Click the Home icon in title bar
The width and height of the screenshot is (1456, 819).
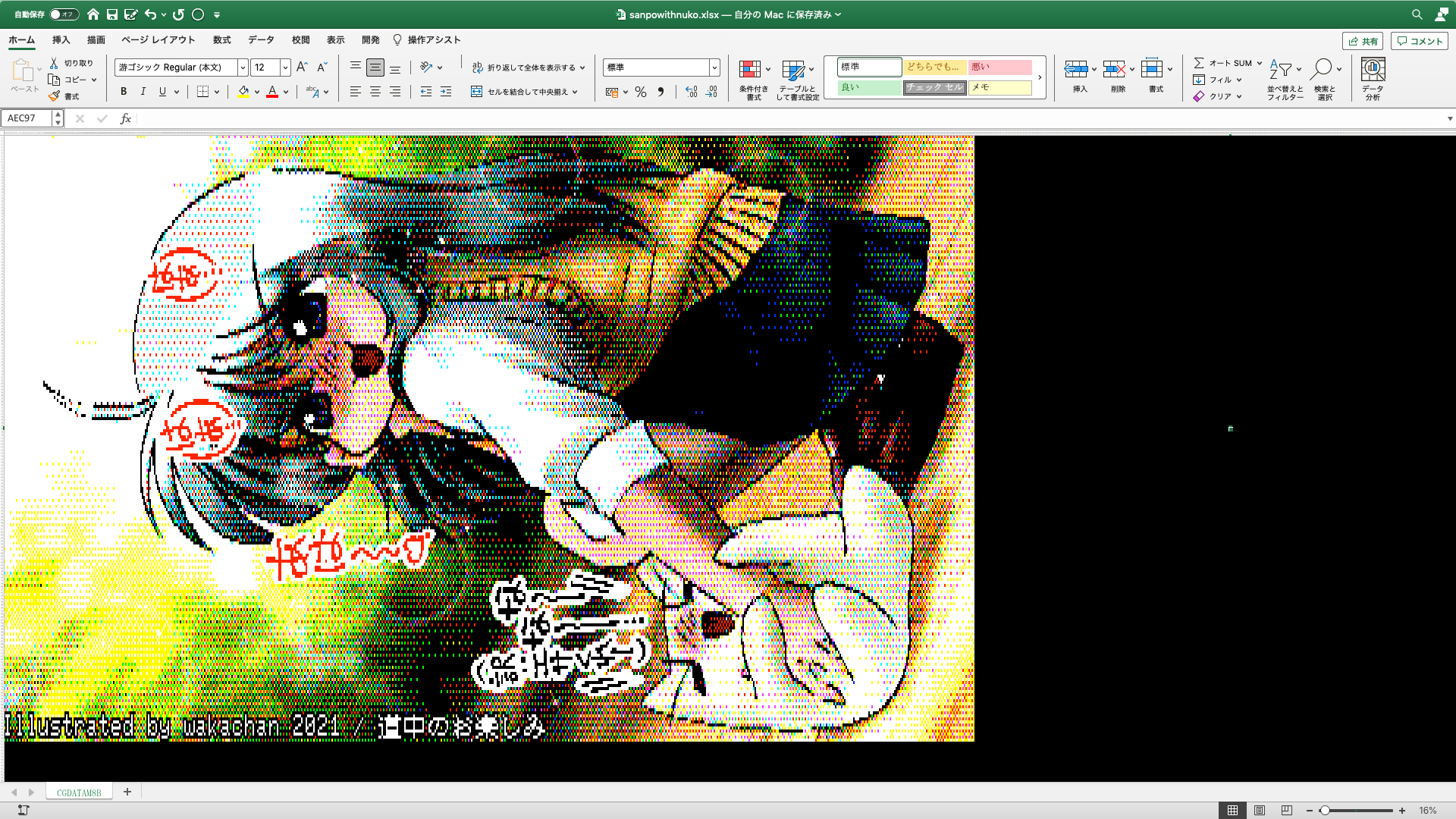(93, 14)
